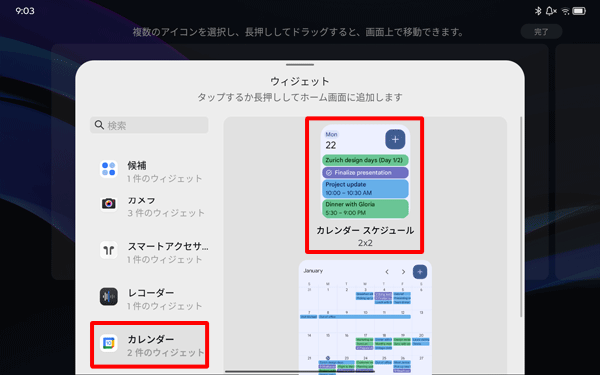Tap the recorder waveform icon

click(x=109, y=297)
